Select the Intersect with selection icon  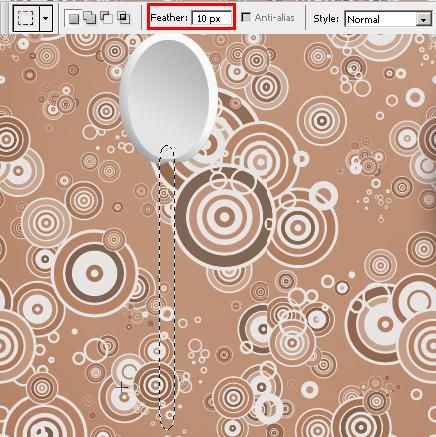(x=123, y=18)
